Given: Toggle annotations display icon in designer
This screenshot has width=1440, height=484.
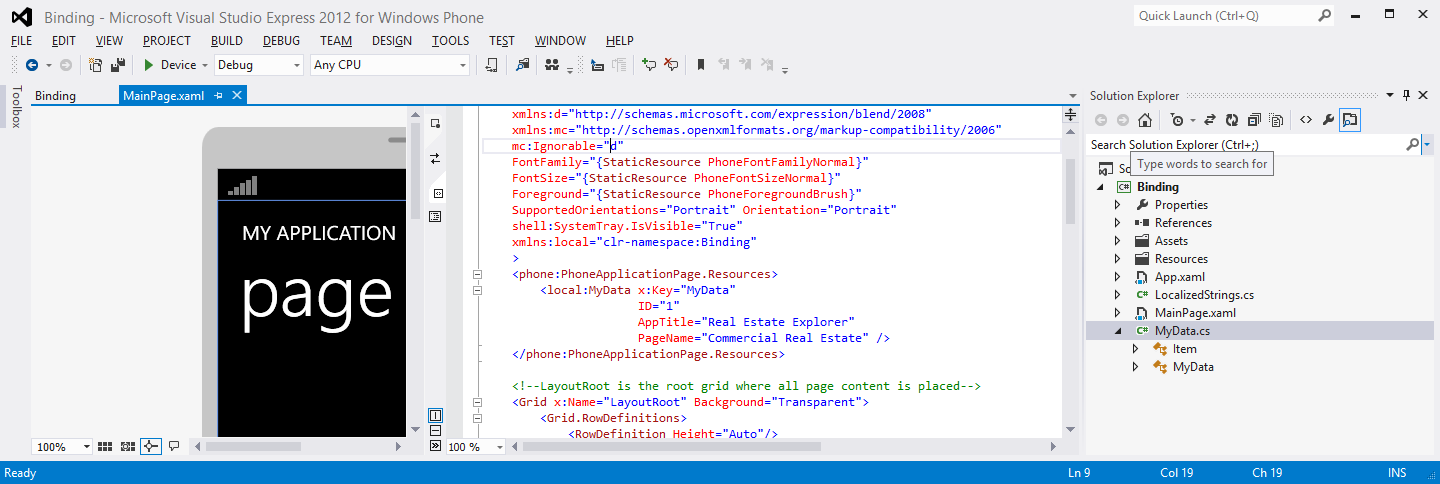Looking at the screenshot, I should coord(174,446).
